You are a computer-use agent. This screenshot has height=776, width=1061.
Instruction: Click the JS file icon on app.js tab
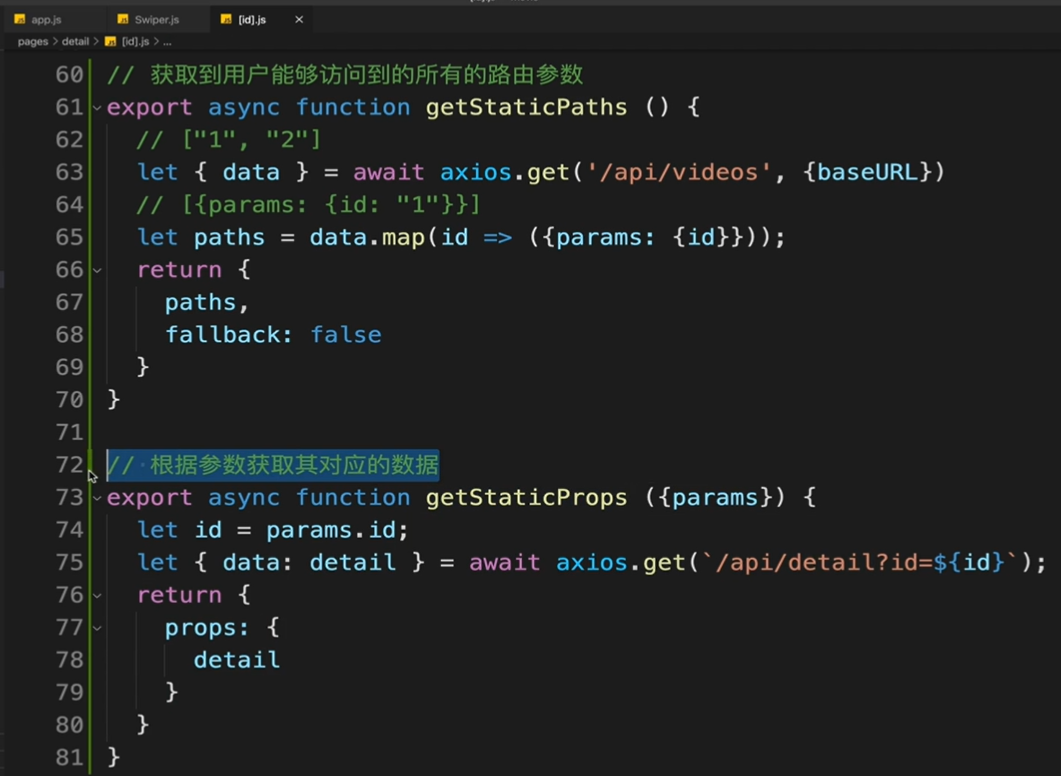coord(20,20)
